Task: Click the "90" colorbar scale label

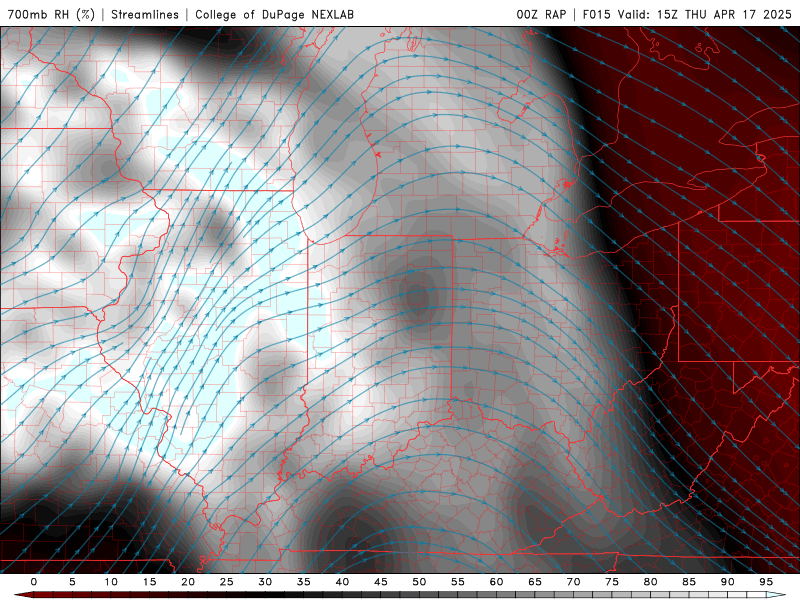Action: tap(728, 582)
